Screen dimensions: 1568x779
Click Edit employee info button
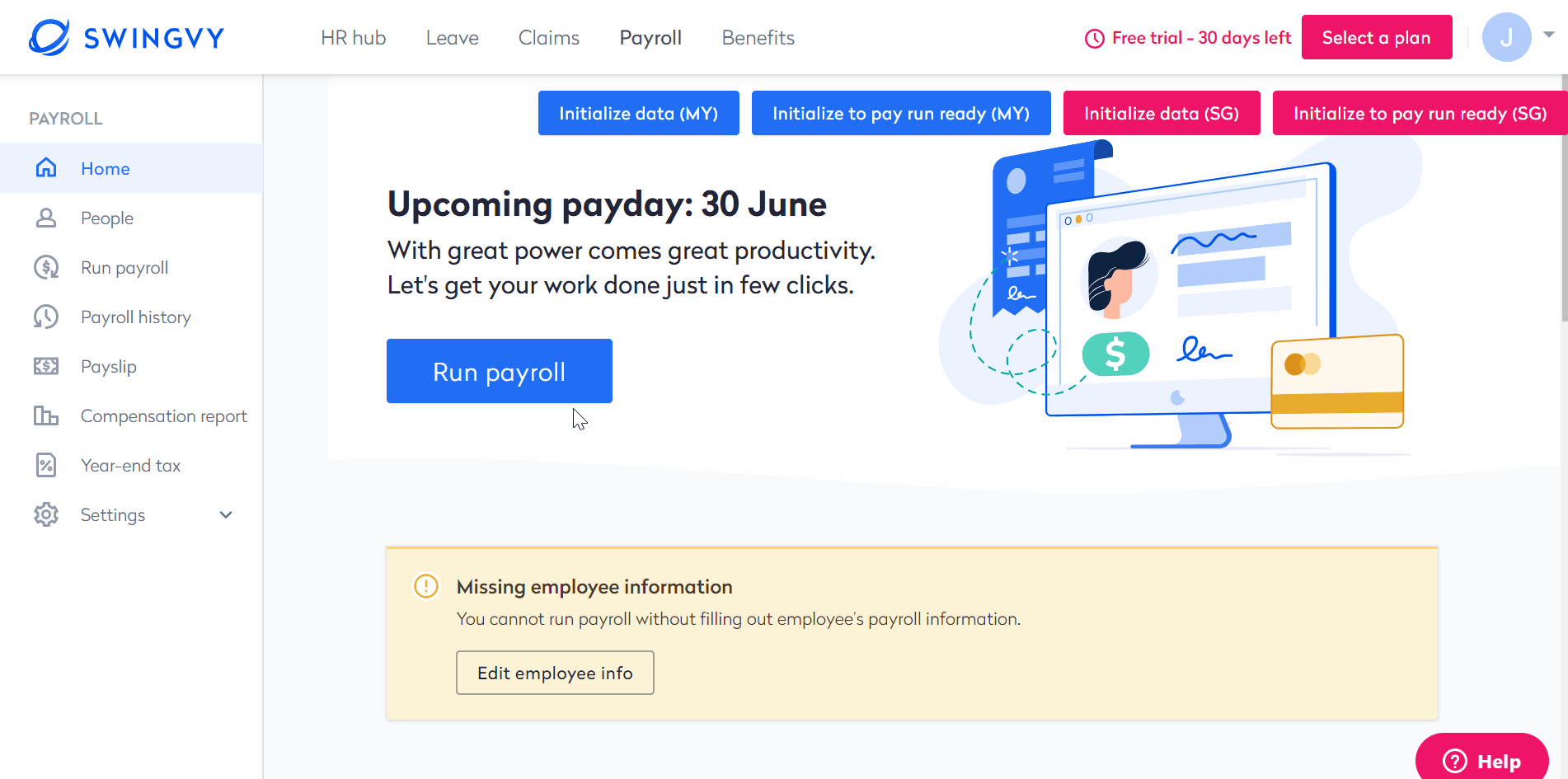tap(555, 673)
